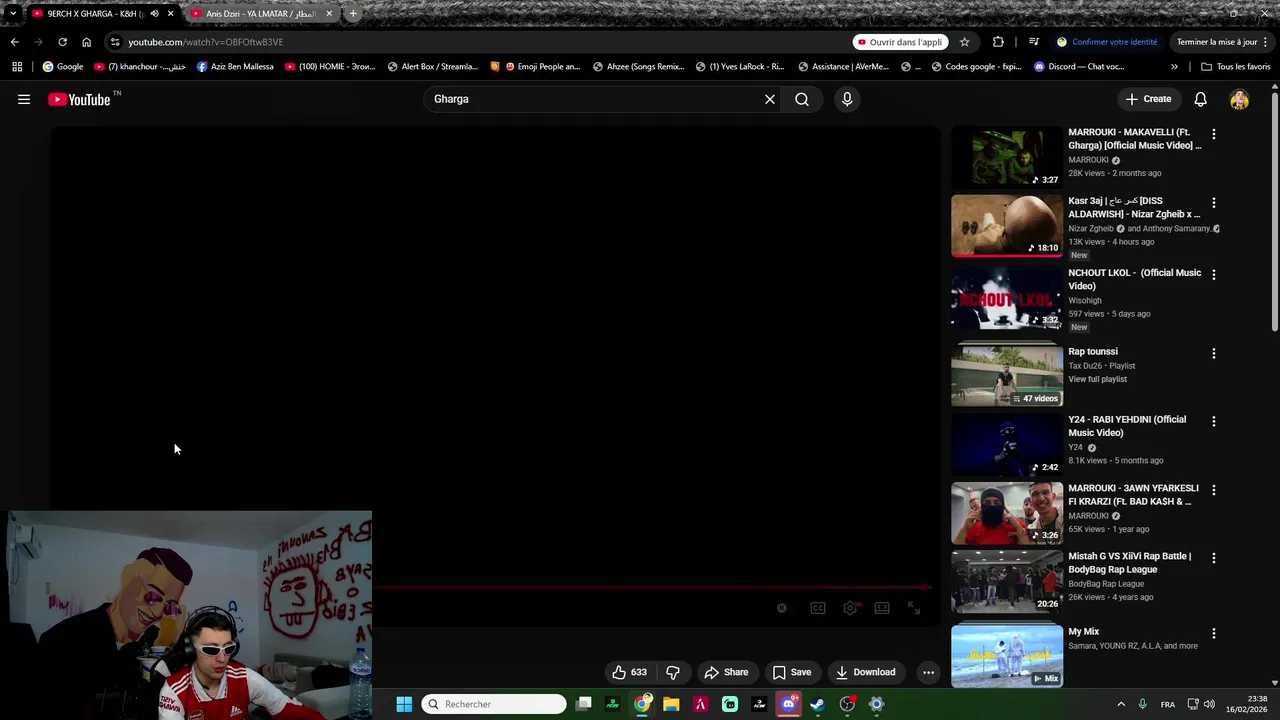Viewport: 1280px width, 720px height.
Task: Go back with the browser arrow
Action: (15, 42)
